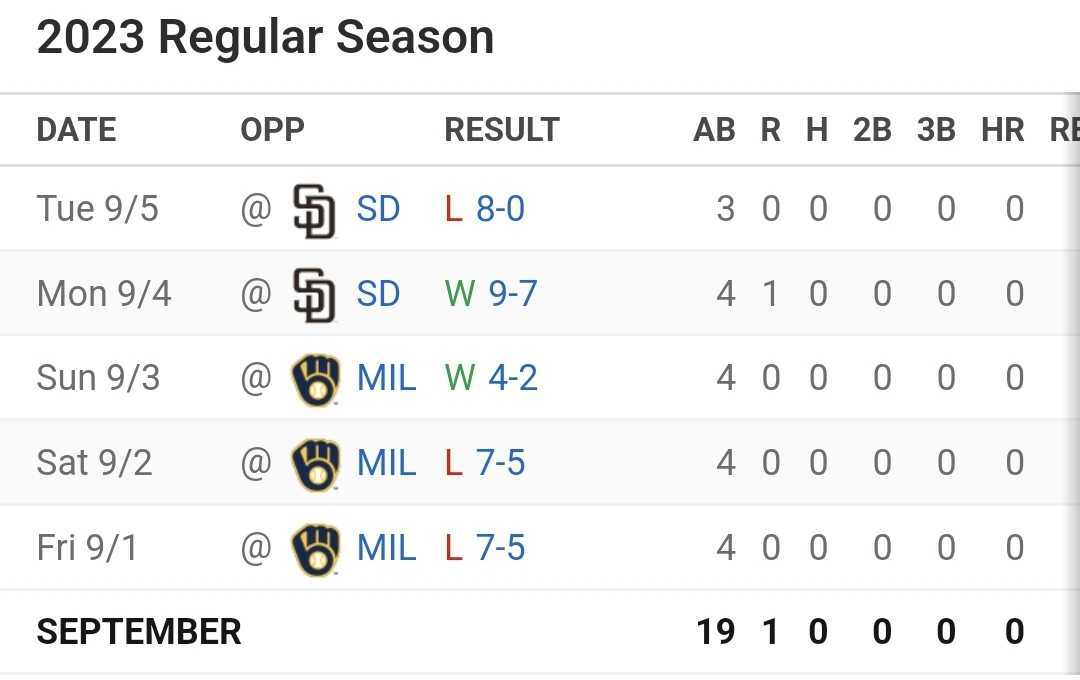This screenshot has width=1080, height=680.
Task: Open SD team link for Mon 9/4
Action: pyautogui.click(x=378, y=294)
